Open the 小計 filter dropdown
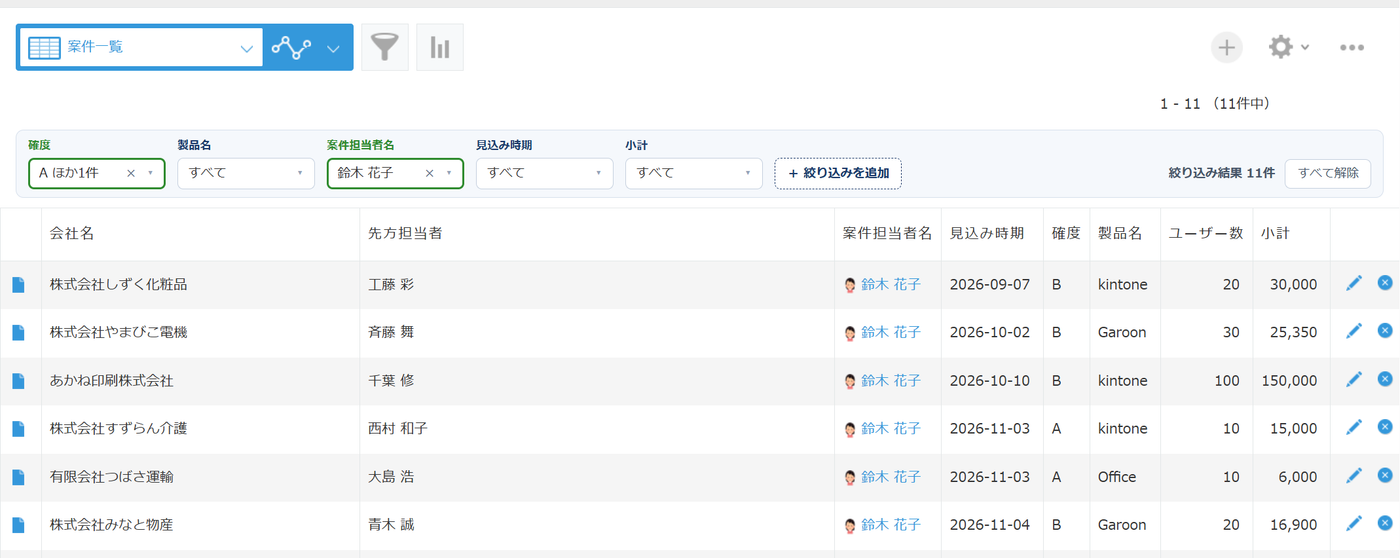 click(x=693, y=173)
